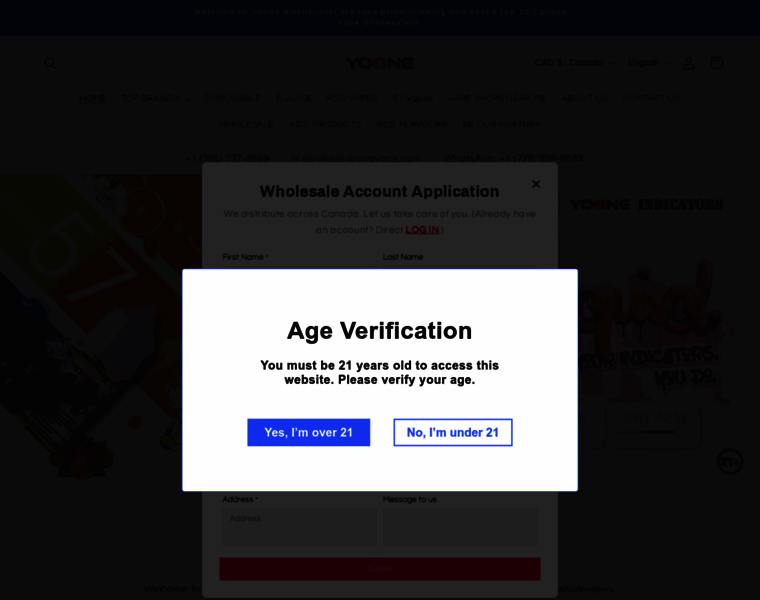This screenshot has width=760, height=600.
Task: Open the English language dropdown
Action: click(648, 63)
